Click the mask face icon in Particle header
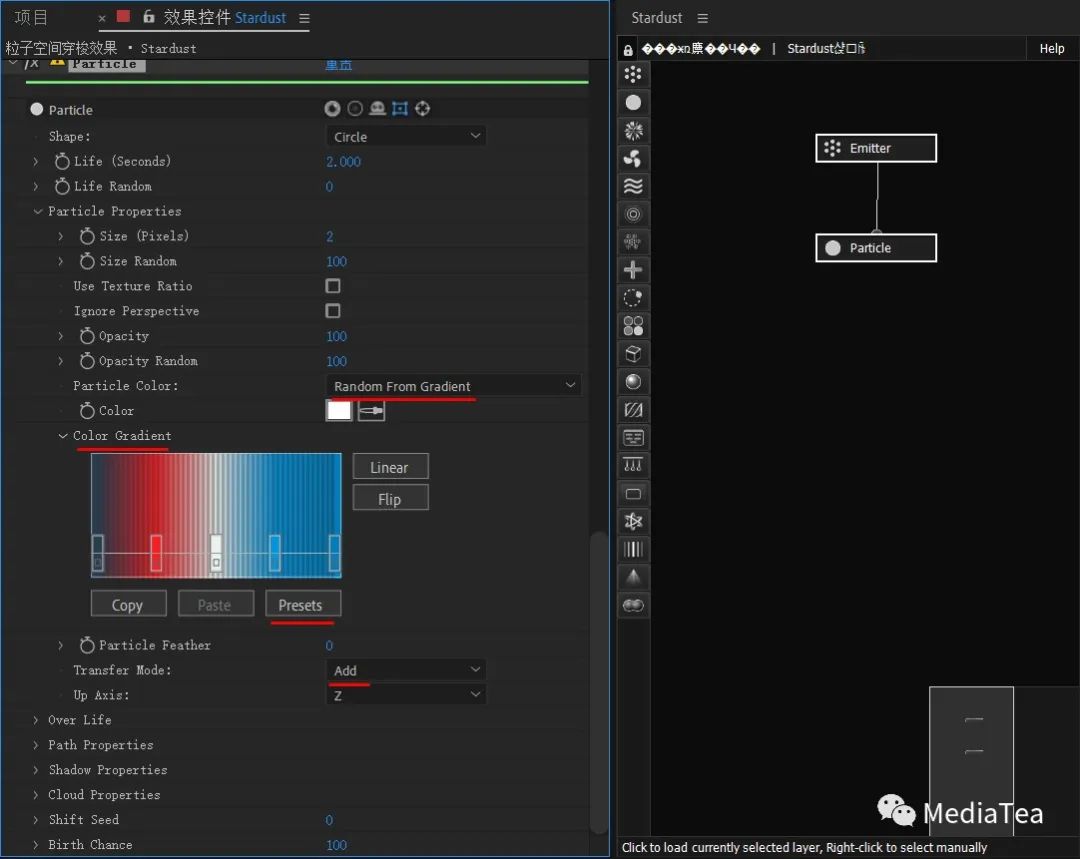1080x859 pixels. click(377, 108)
